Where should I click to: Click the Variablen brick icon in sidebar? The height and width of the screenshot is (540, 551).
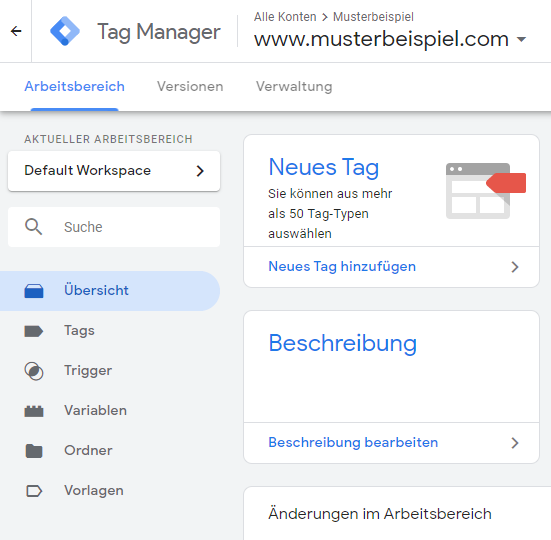[x=34, y=411]
